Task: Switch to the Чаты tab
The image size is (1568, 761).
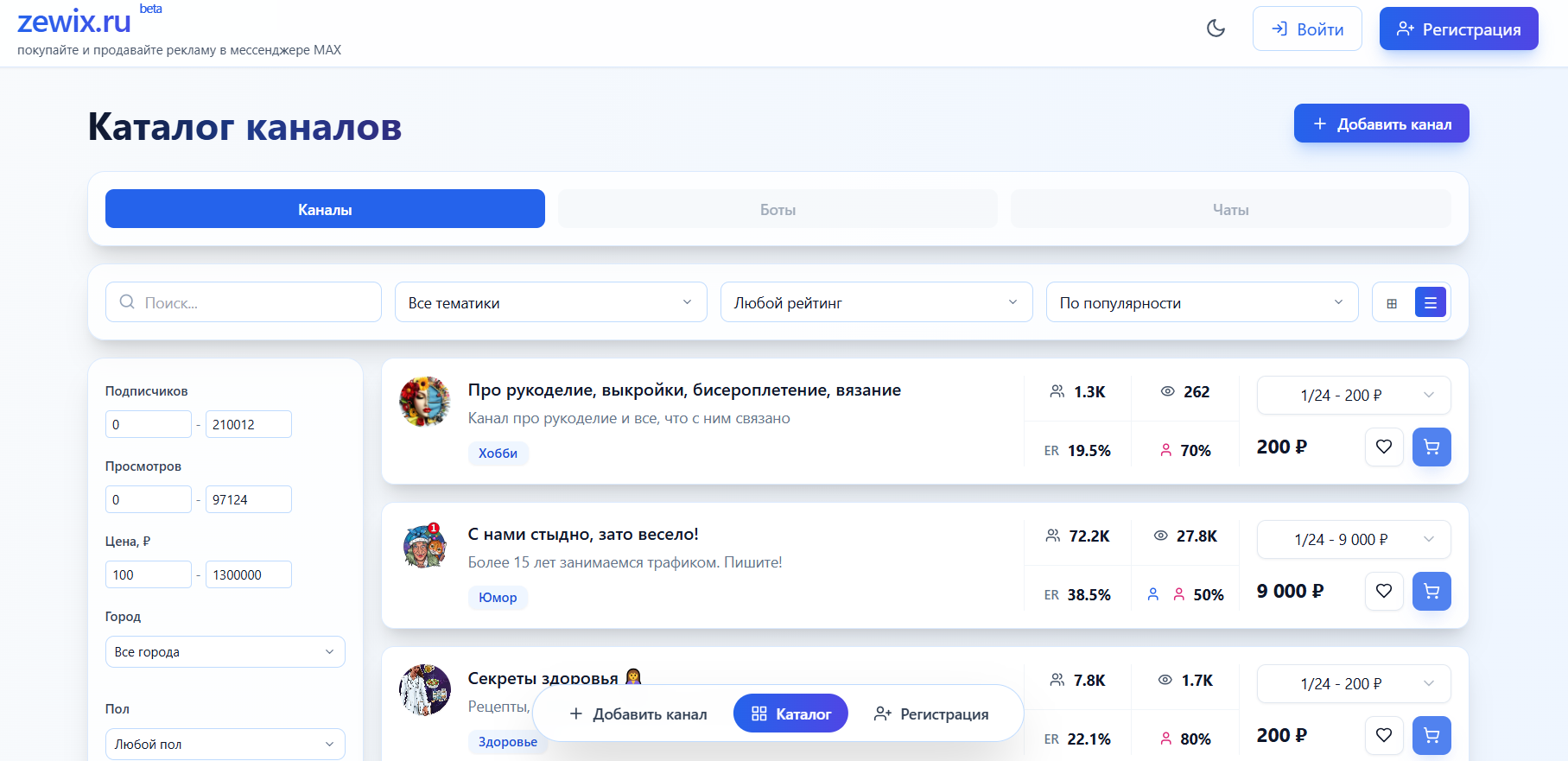Action: click(x=1230, y=210)
